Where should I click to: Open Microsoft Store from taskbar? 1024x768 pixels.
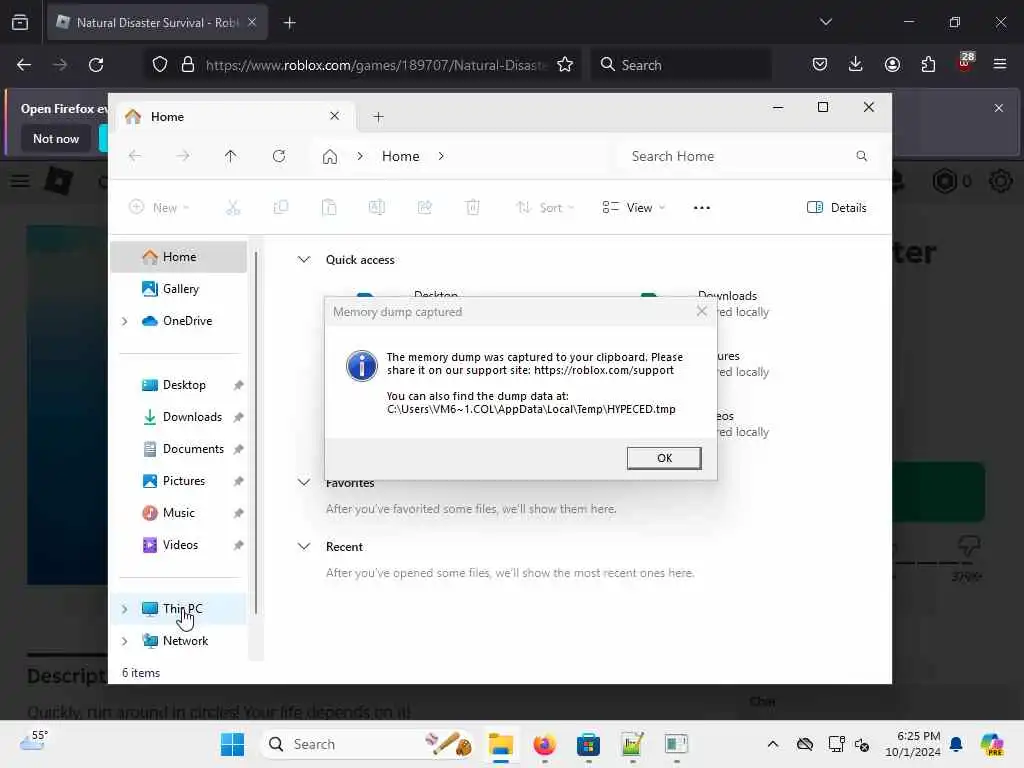(588, 744)
